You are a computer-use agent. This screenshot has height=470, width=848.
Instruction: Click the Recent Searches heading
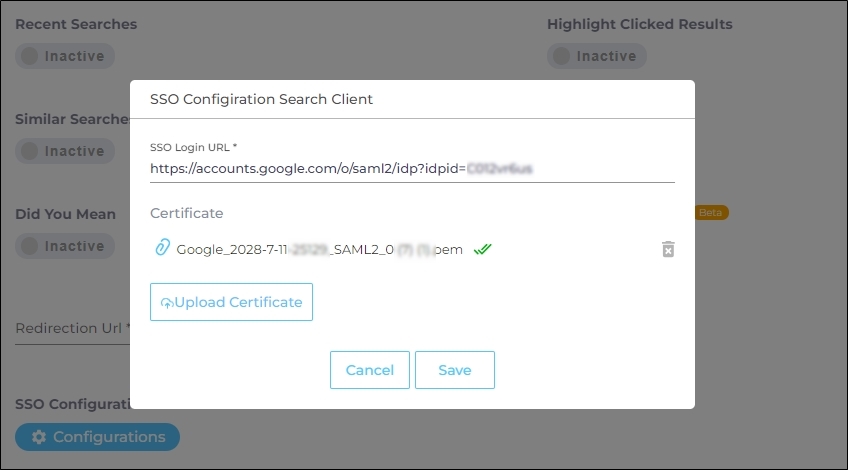tap(76, 24)
